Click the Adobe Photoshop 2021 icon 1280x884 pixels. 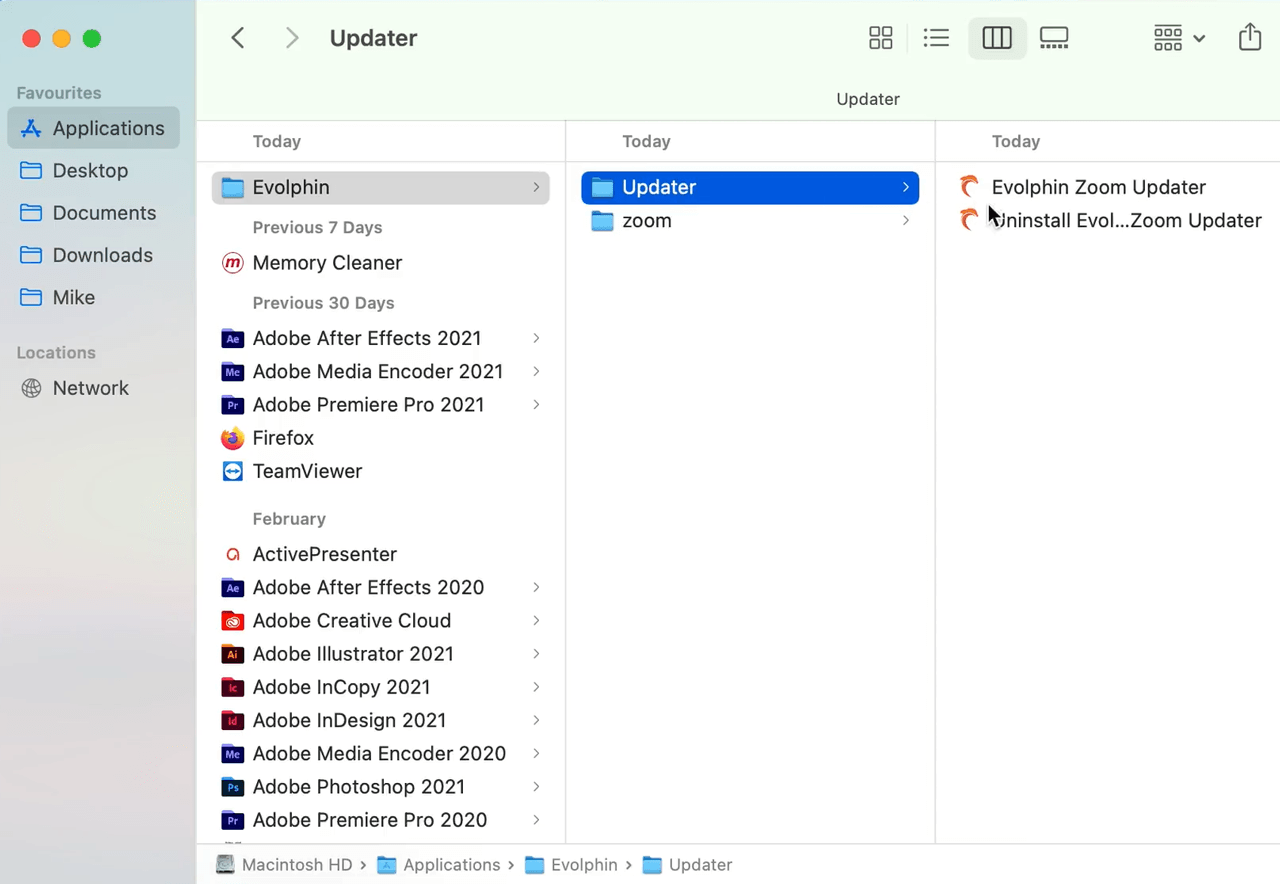click(x=232, y=787)
